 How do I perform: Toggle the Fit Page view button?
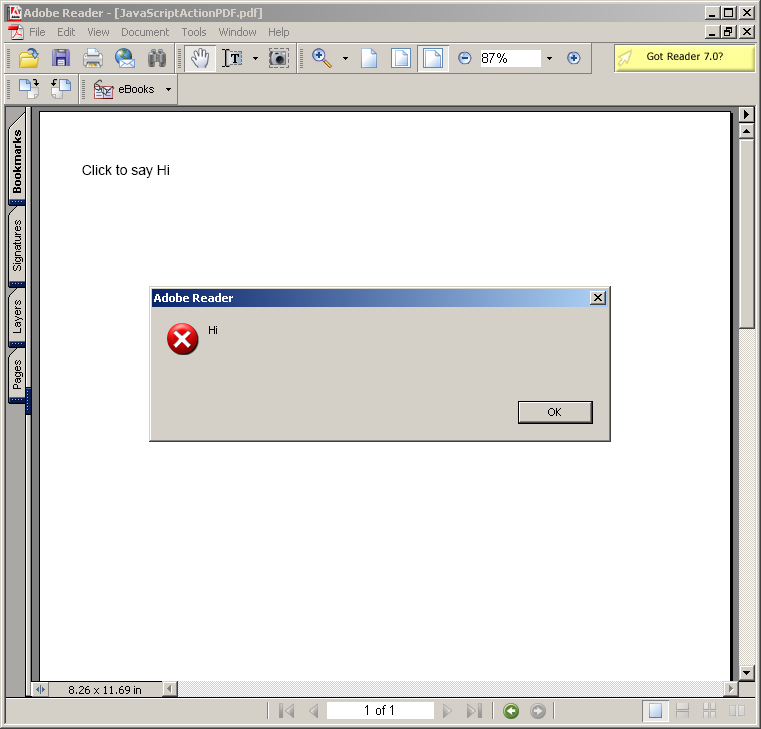pyautogui.click(x=401, y=58)
